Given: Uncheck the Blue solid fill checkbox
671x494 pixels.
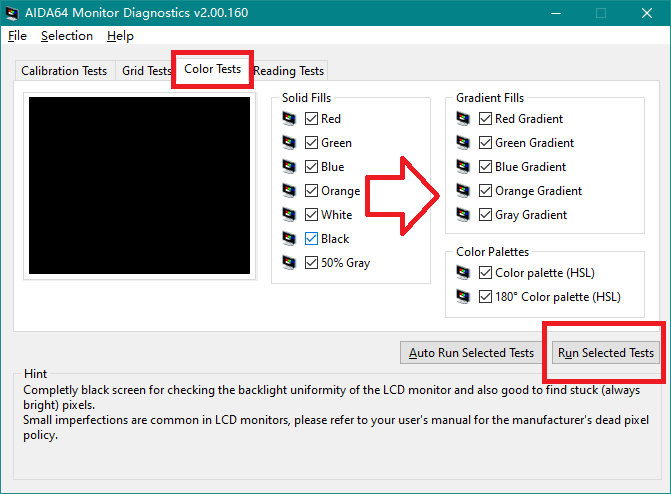Looking at the screenshot, I should tap(311, 167).
